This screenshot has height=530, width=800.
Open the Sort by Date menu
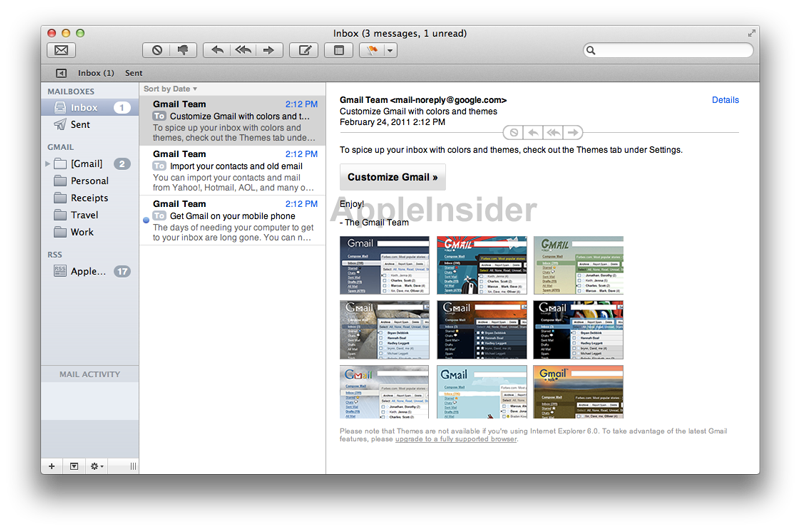[x=171, y=90]
